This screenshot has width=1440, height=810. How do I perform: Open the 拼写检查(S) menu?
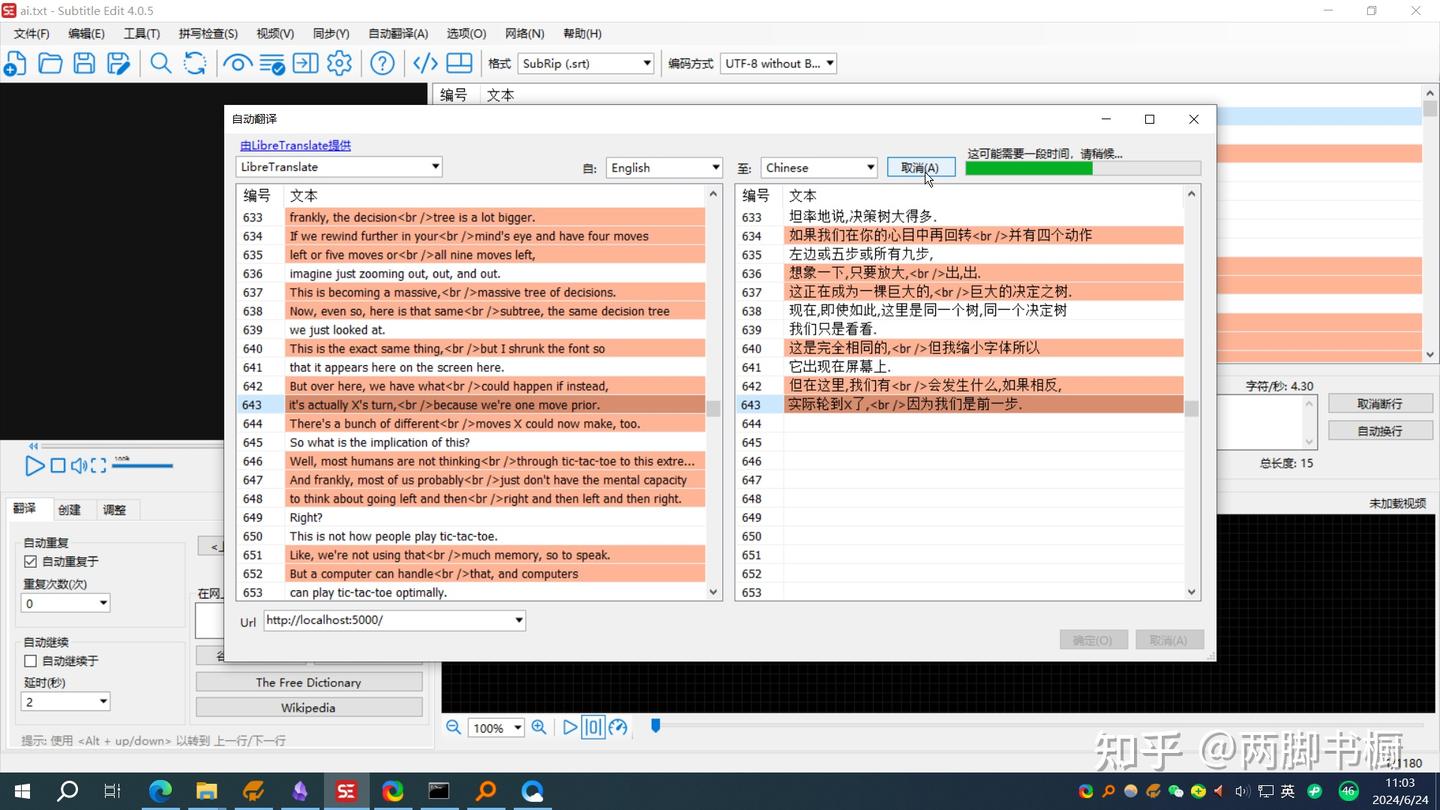tap(208, 33)
